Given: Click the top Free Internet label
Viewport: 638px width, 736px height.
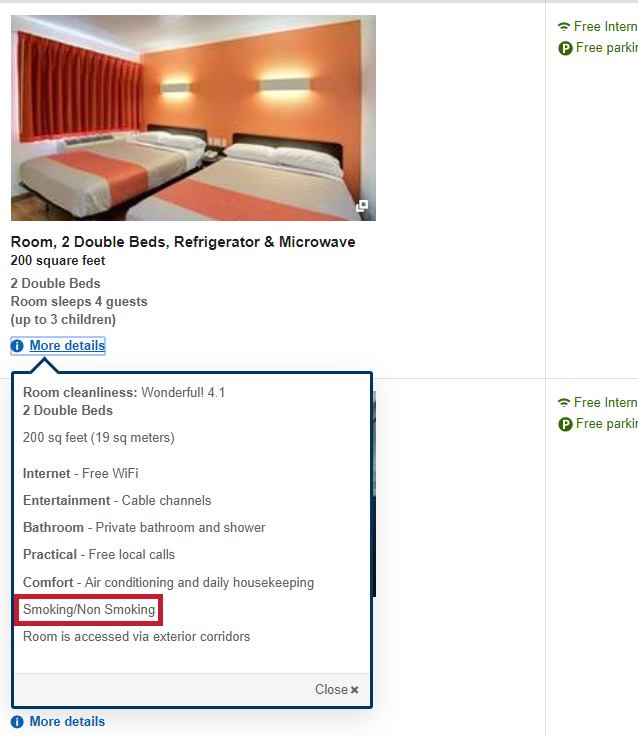Looking at the screenshot, I should coord(606,26).
